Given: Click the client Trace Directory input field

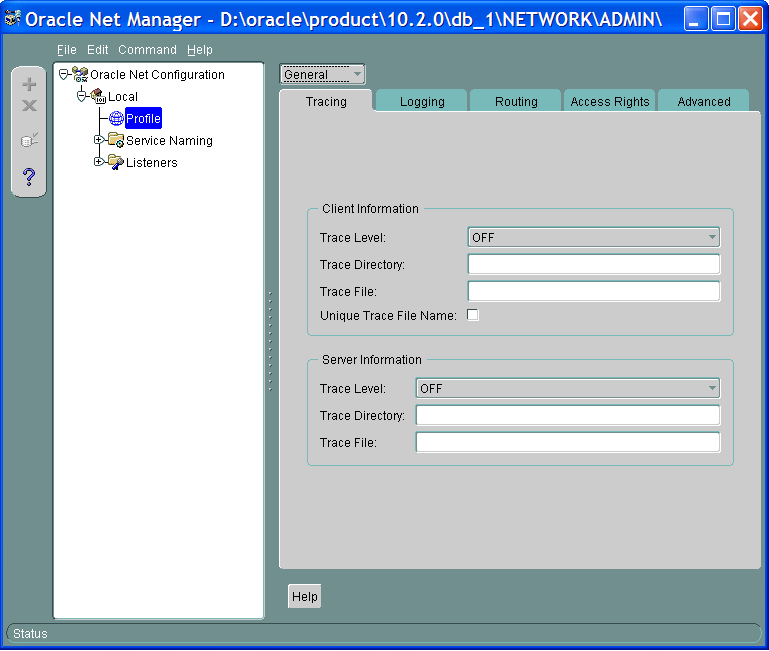Looking at the screenshot, I should 593,264.
